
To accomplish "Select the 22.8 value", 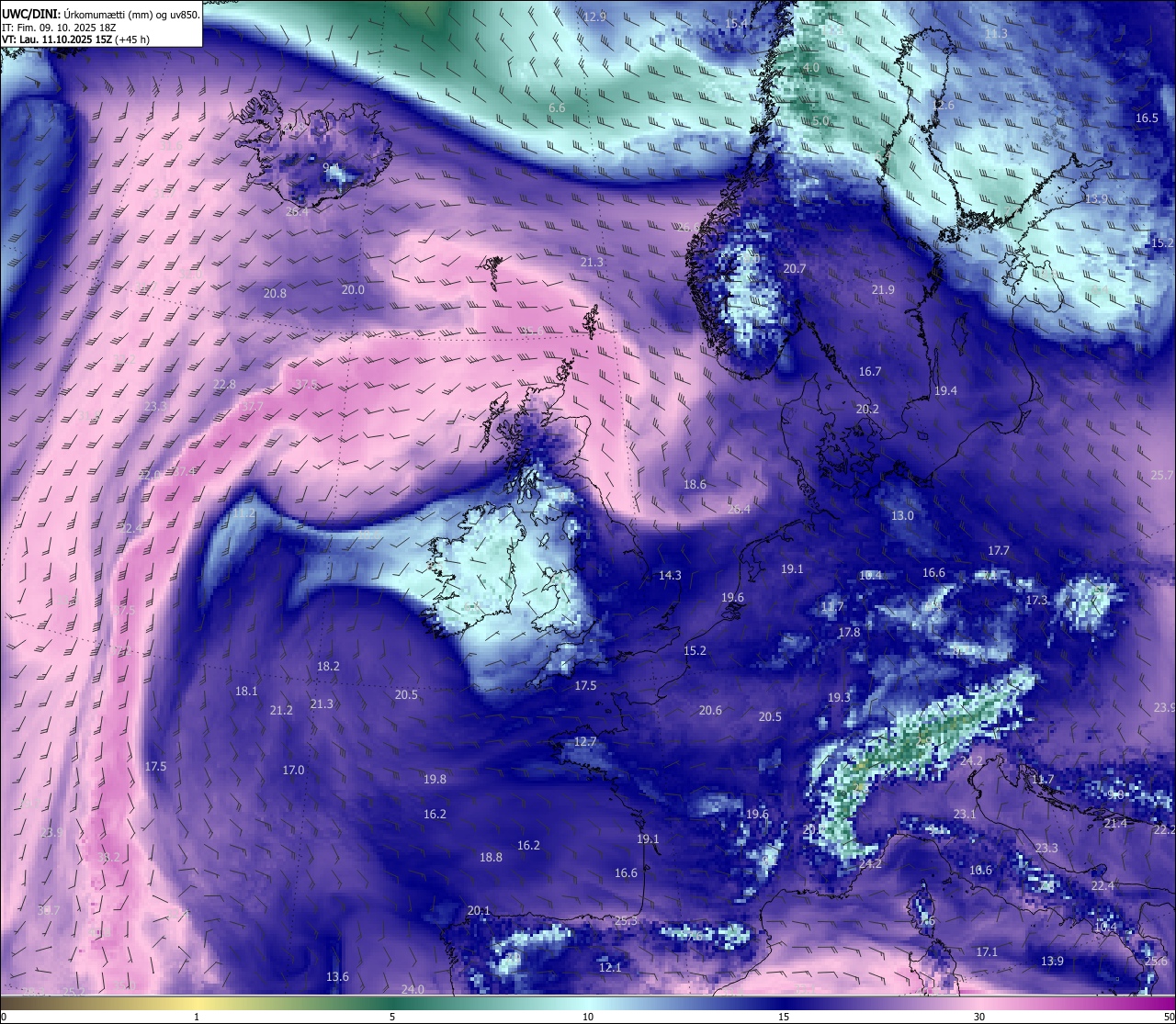I will (x=224, y=385).
